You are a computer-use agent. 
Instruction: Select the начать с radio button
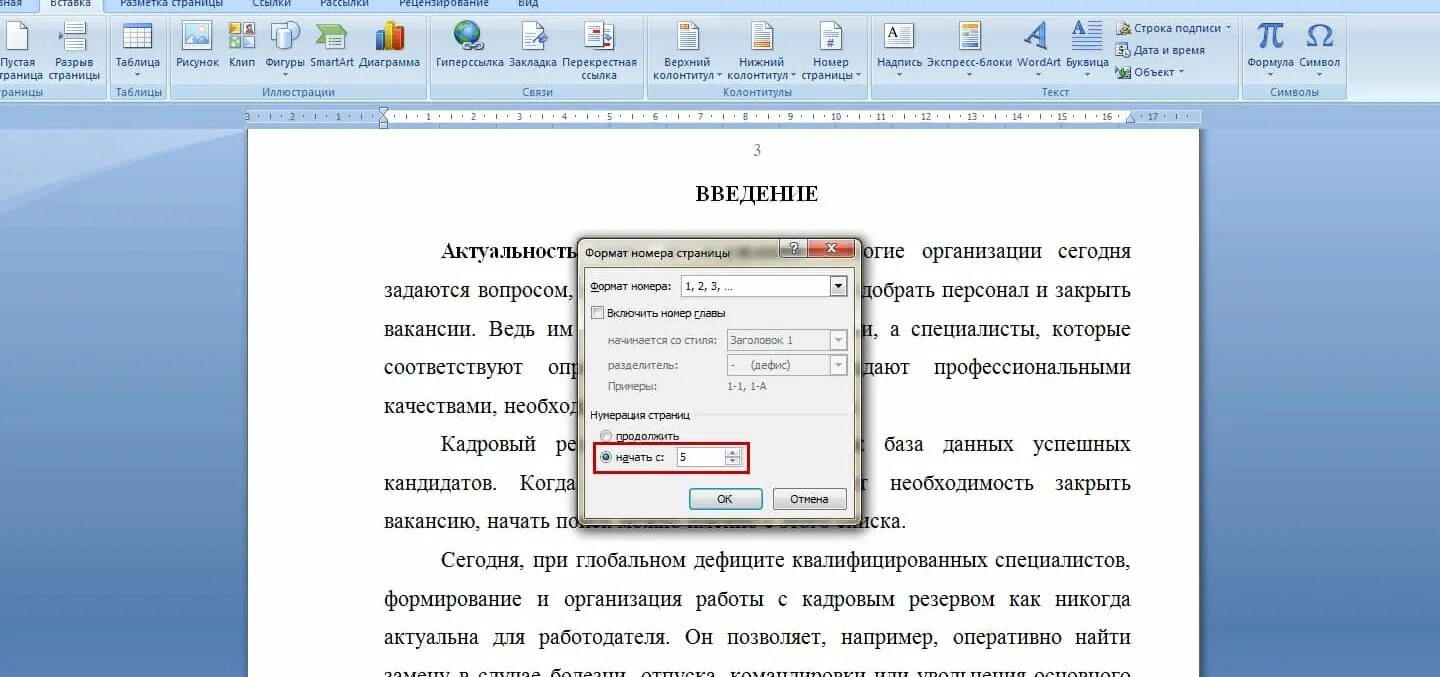pyautogui.click(x=606, y=457)
